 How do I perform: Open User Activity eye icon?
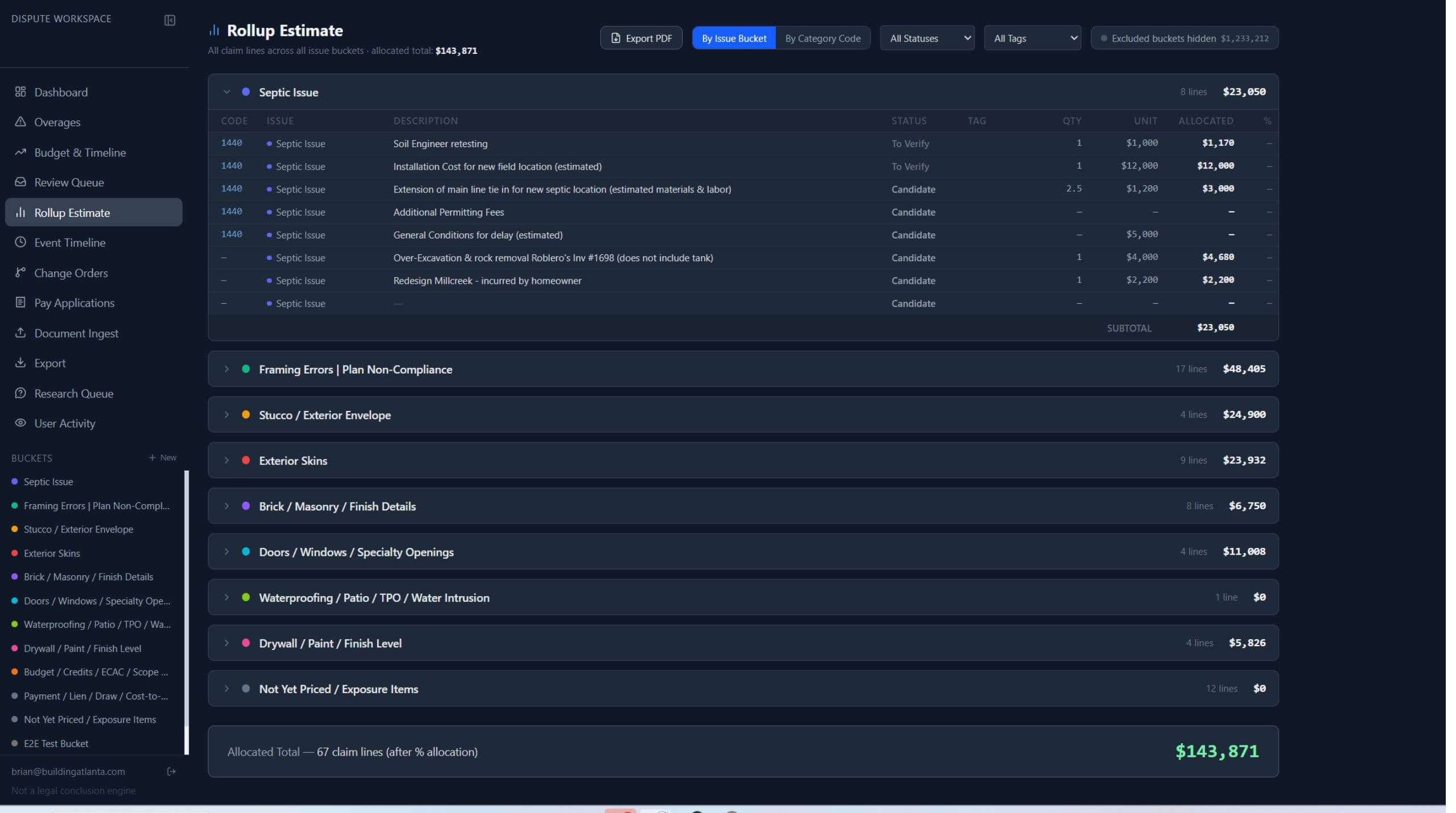click(x=20, y=423)
